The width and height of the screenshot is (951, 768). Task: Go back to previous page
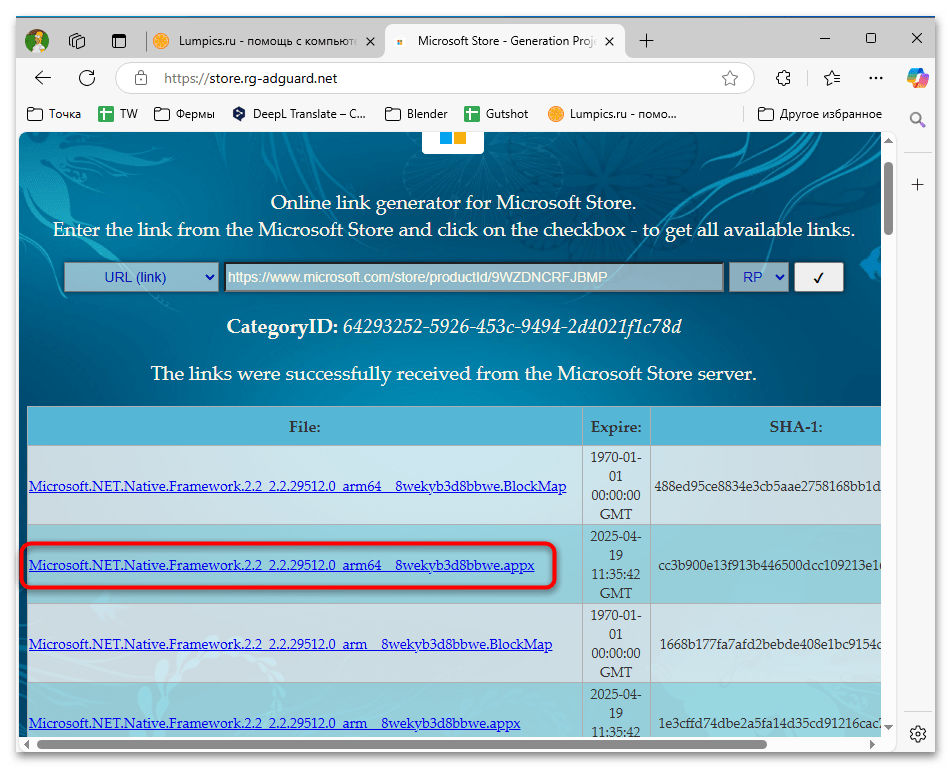point(43,78)
